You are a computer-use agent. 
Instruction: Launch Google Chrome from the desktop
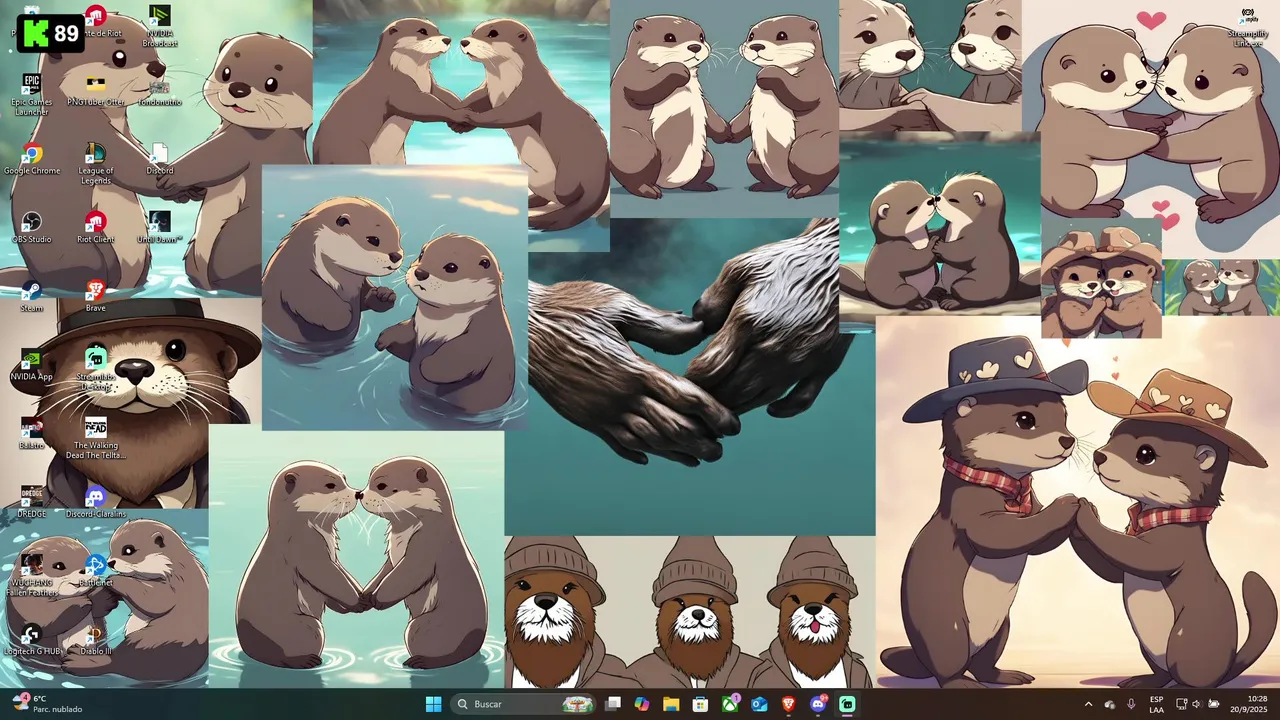click(32, 160)
